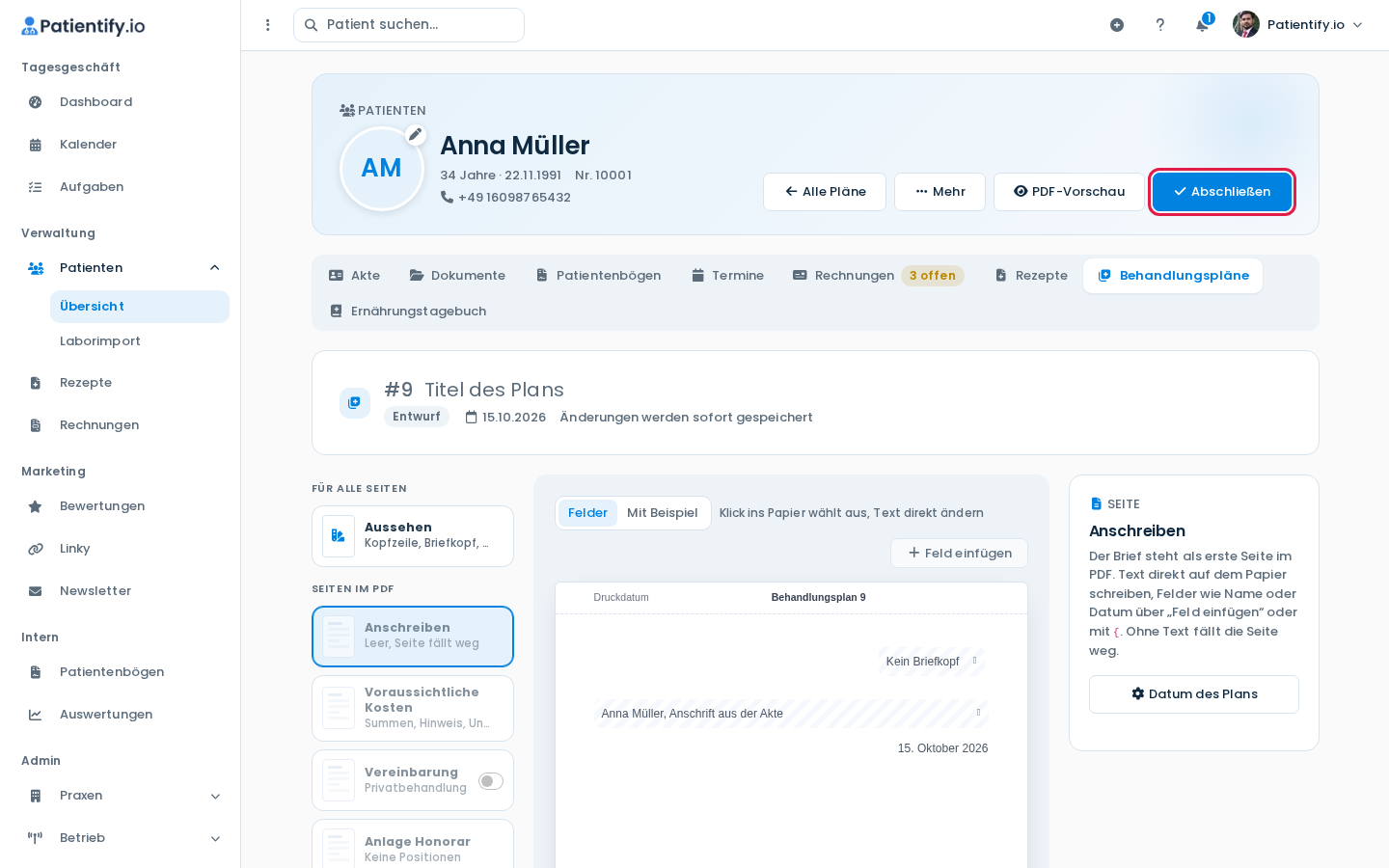This screenshot has width=1389, height=868.
Task: Open Rezepte in sidebar
Action: pos(121,383)
